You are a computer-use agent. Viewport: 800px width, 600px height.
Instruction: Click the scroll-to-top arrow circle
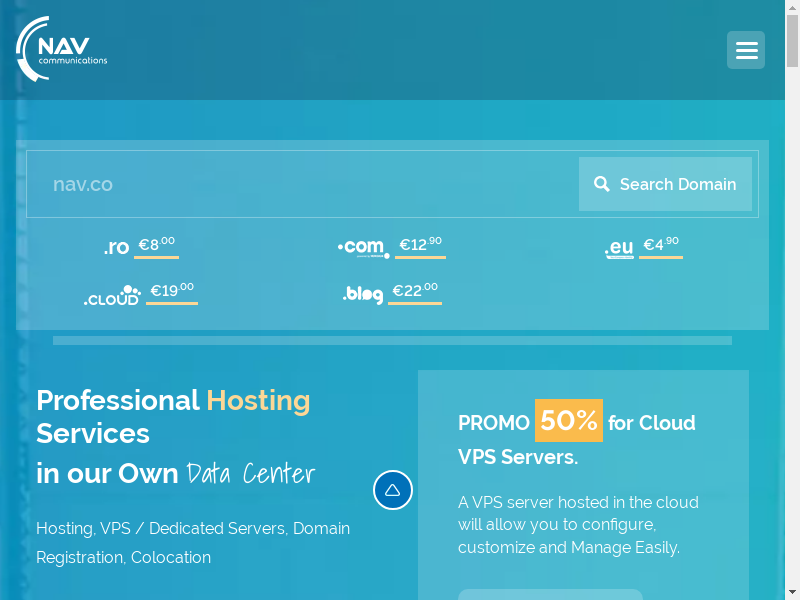coord(393,490)
